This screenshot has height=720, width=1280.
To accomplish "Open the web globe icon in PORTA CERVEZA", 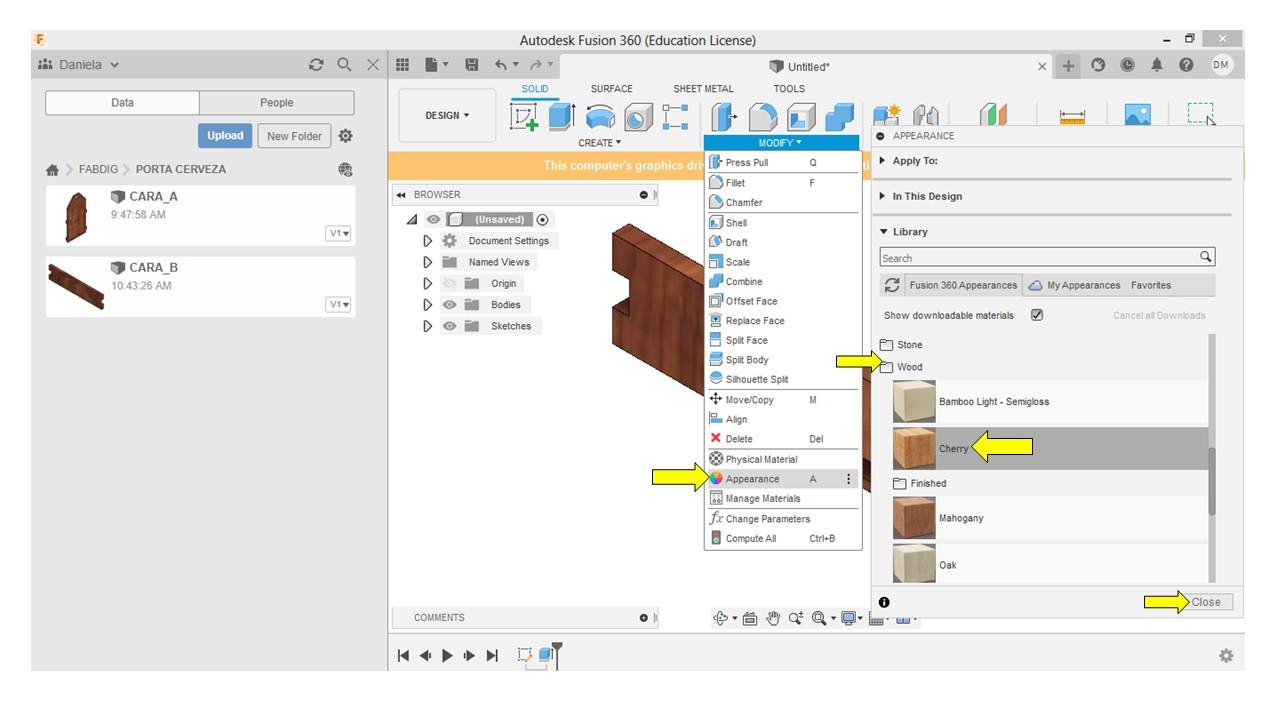I will click(345, 169).
